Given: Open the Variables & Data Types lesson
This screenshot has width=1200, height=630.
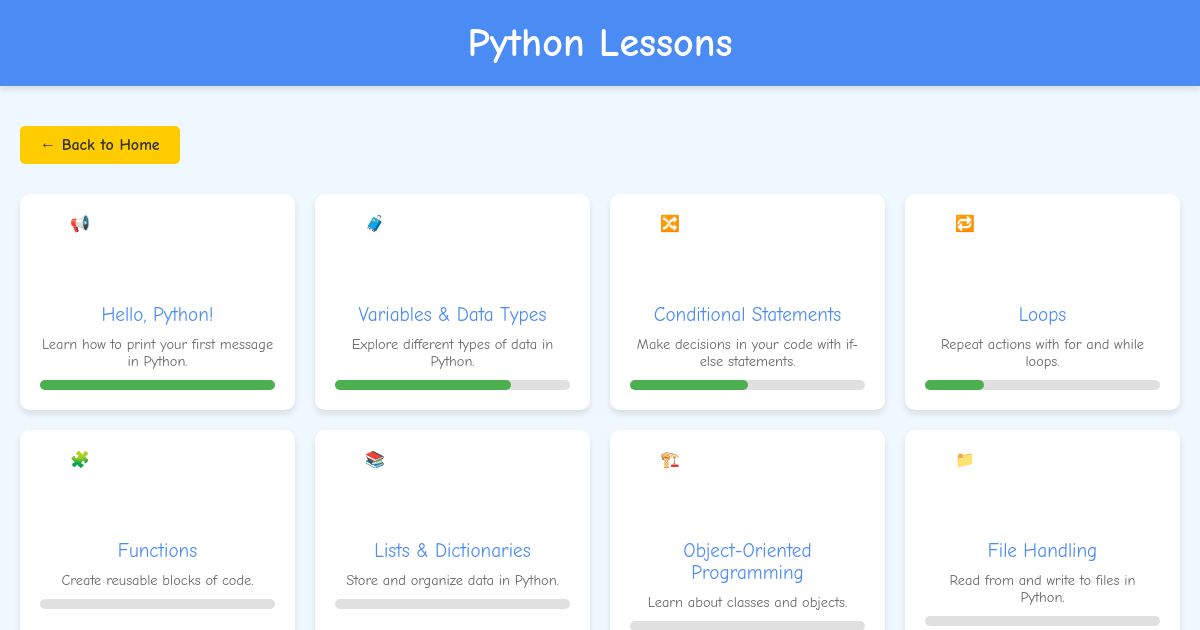Looking at the screenshot, I should tap(452, 314).
